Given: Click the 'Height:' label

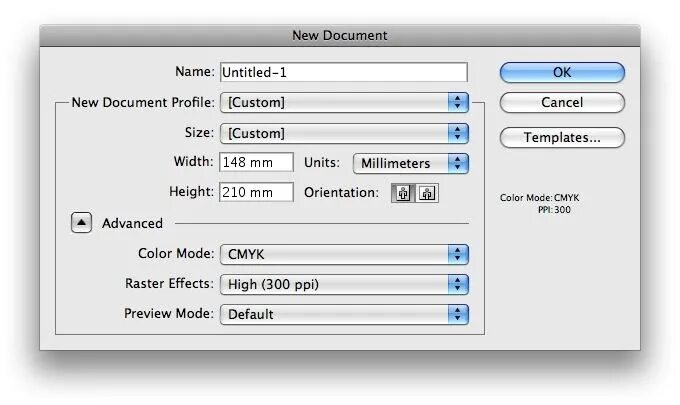Looking at the screenshot, I should (192, 192).
